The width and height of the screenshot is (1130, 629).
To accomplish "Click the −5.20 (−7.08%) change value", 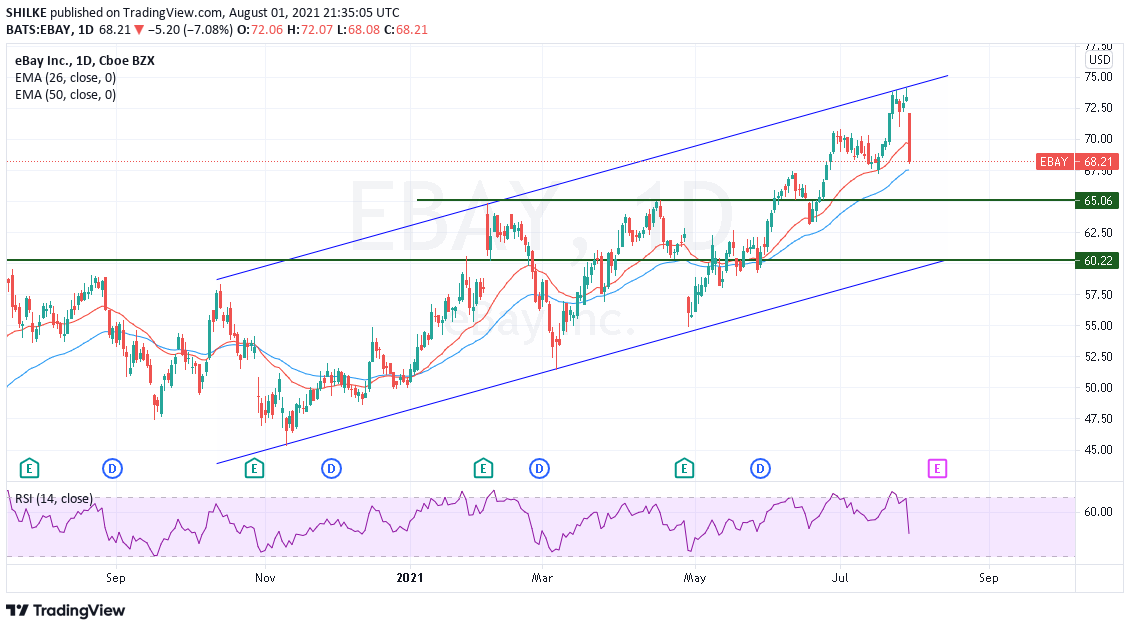I will click(190, 30).
